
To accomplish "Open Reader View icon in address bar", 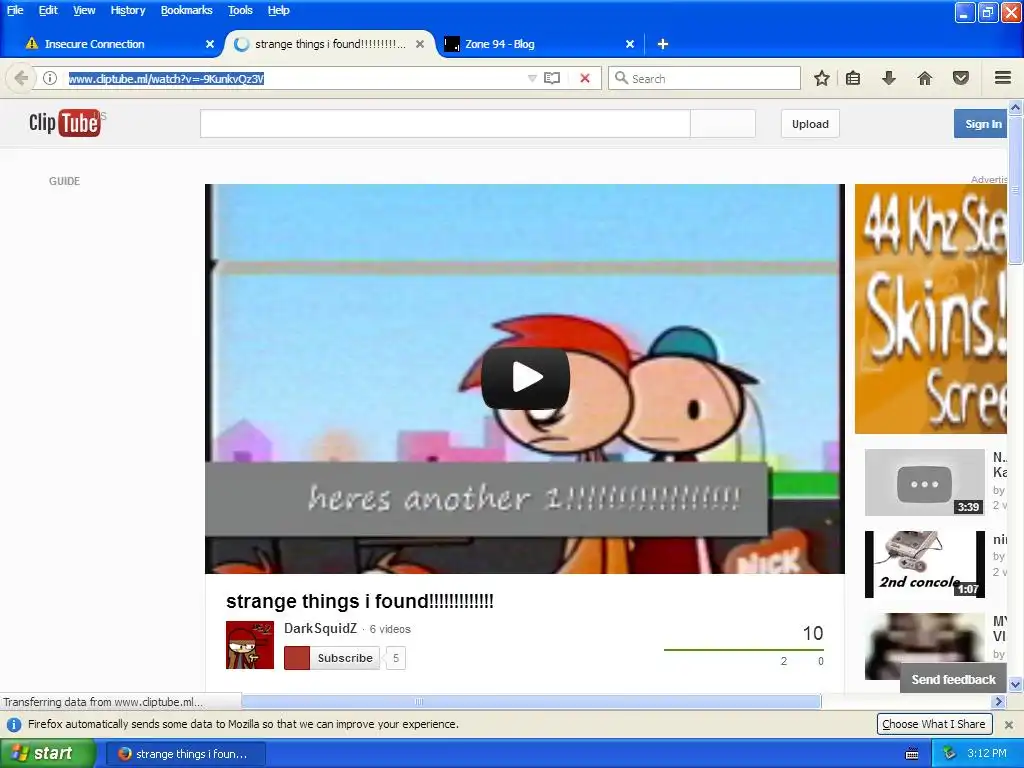I will [x=552, y=78].
